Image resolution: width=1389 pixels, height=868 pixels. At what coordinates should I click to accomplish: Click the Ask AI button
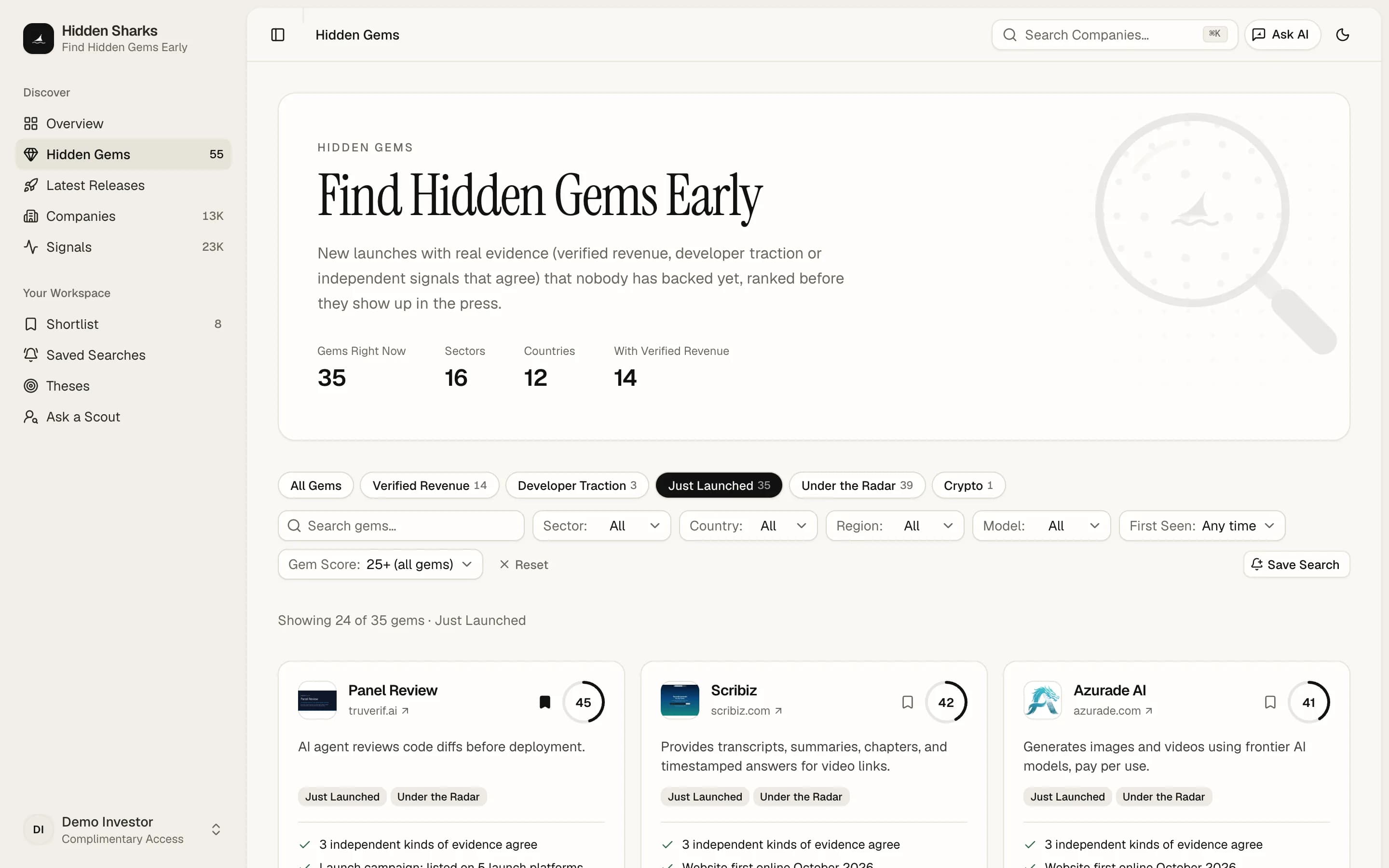(1283, 35)
